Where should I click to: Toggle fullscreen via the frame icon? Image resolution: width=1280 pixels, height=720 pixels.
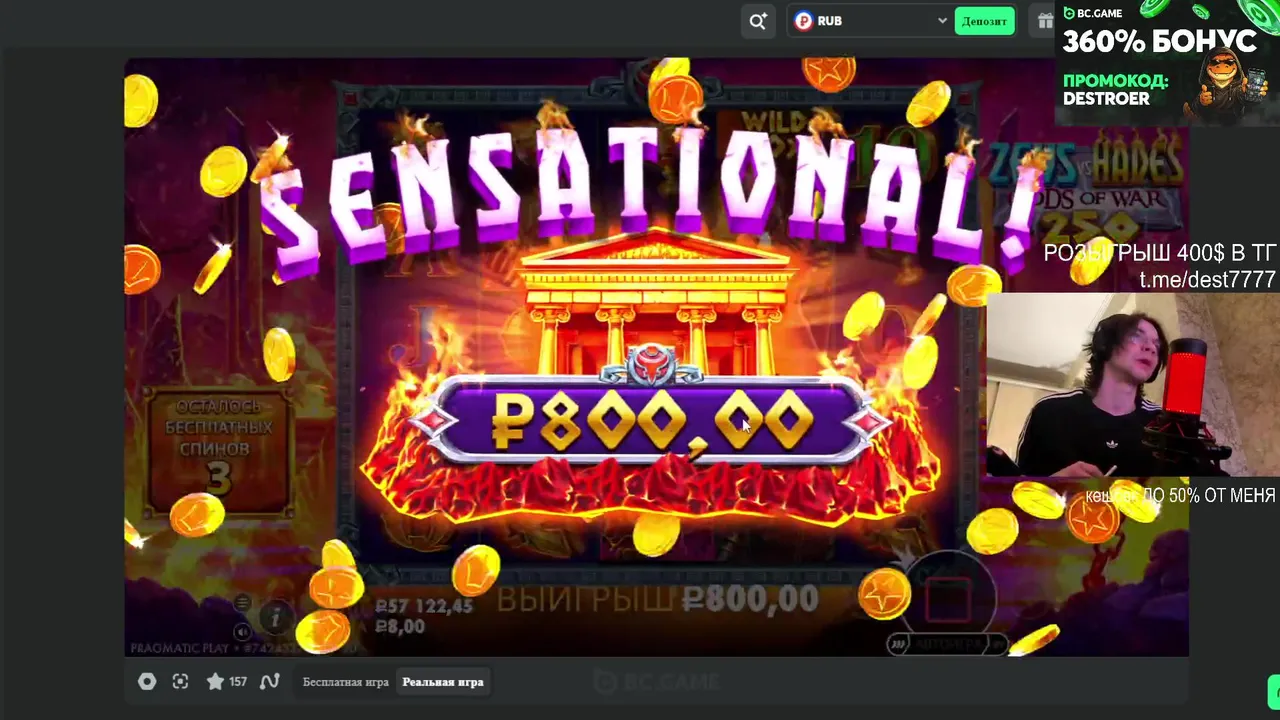click(180, 681)
